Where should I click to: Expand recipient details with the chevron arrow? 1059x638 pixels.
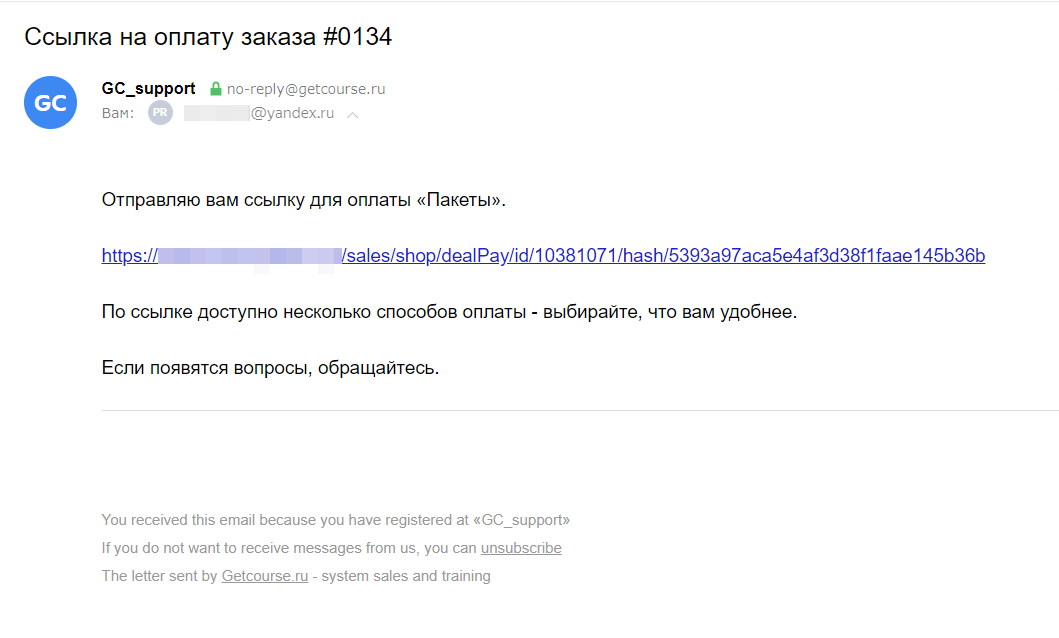pos(352,115)
